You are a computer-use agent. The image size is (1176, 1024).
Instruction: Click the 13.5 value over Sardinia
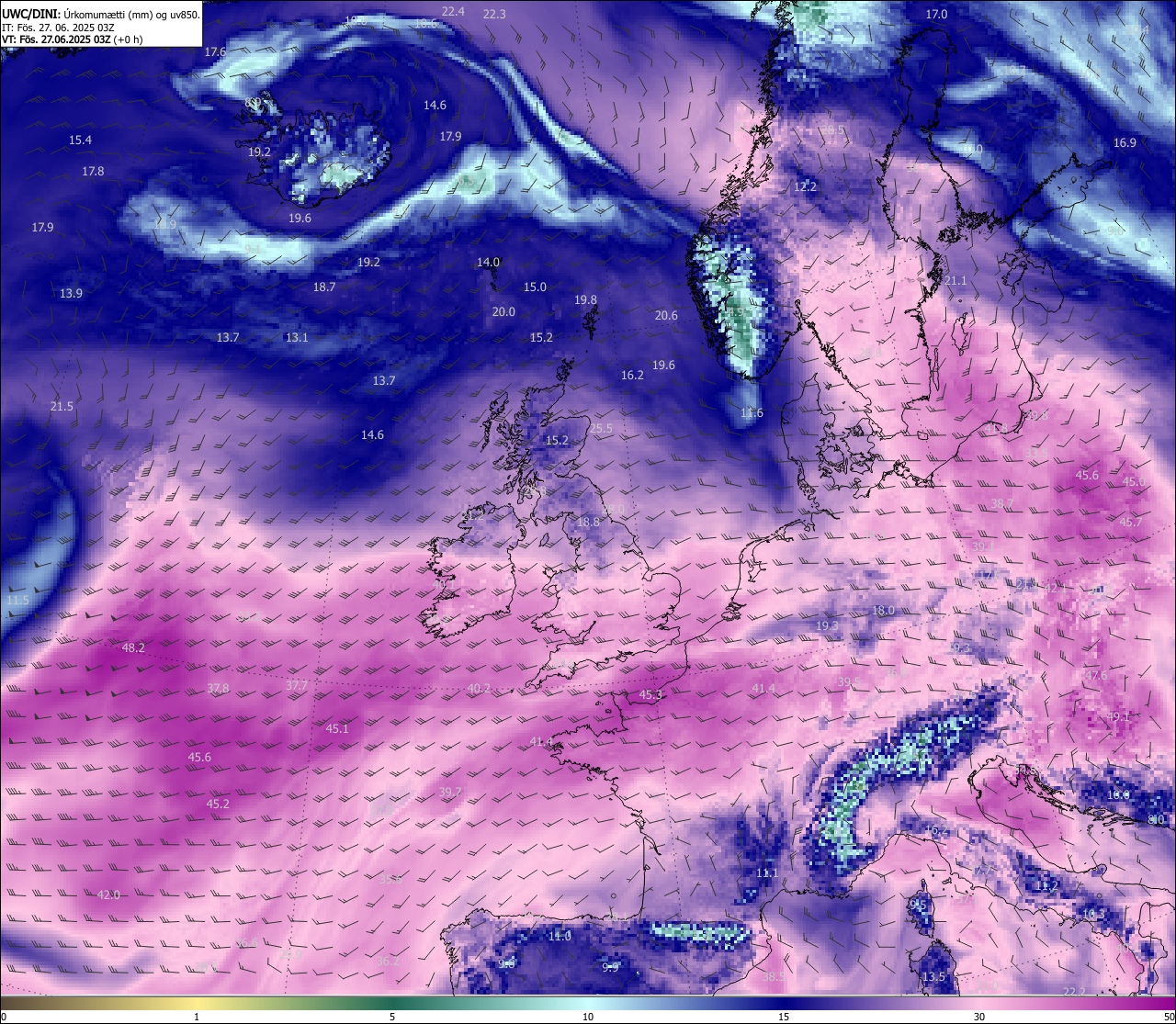pos(933,977)
